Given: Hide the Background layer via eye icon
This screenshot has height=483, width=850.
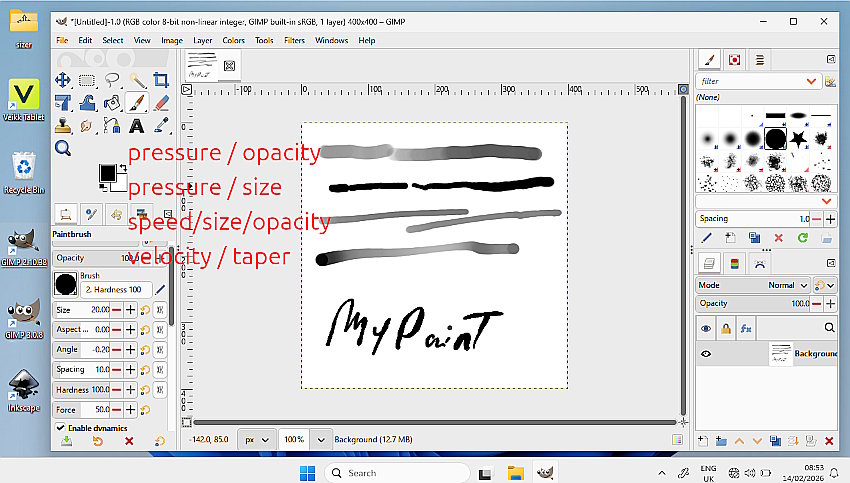Looking at the screenshot, I should click(706, 353).
